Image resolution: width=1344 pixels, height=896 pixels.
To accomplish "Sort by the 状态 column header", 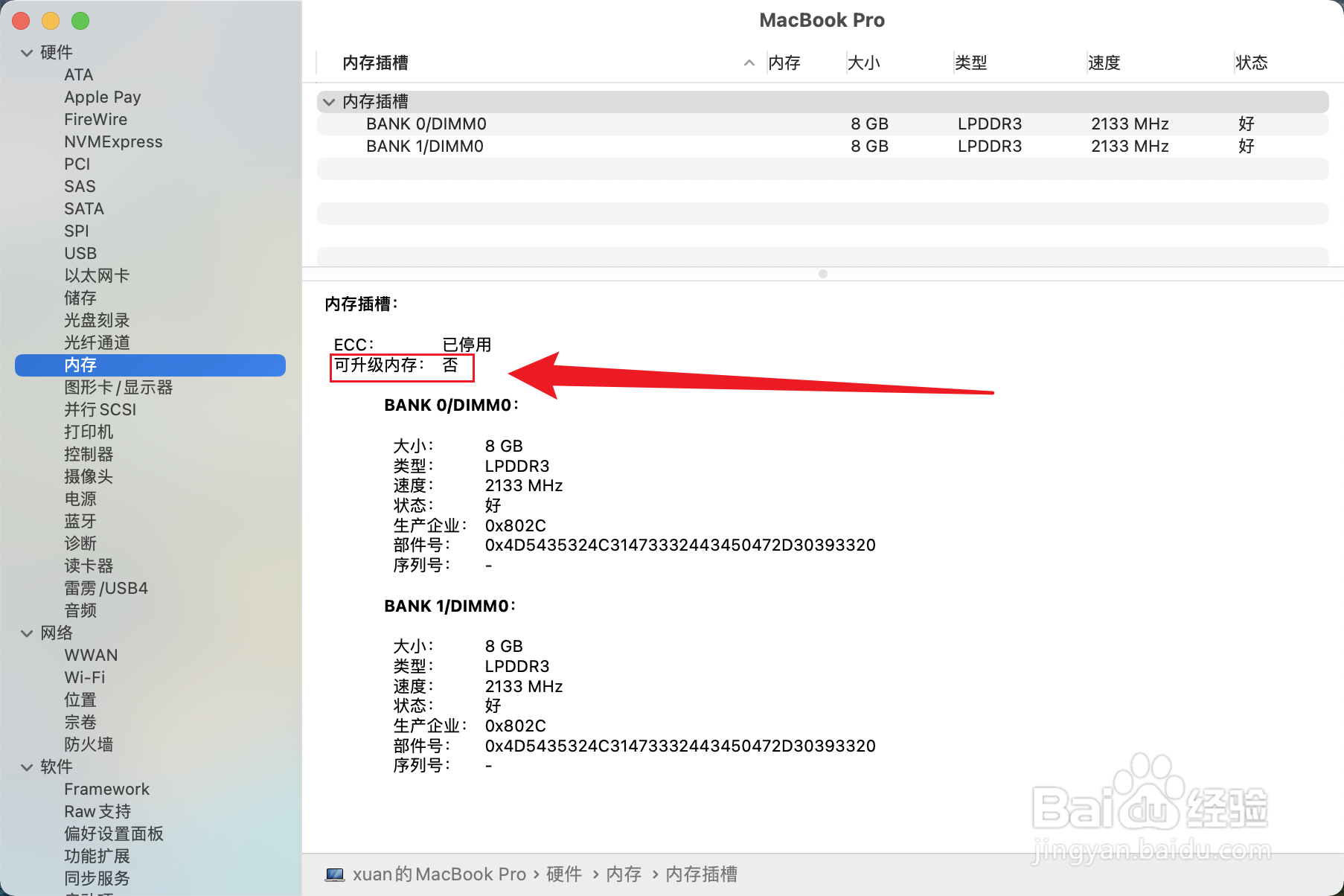I will [x=1252, y=63].
